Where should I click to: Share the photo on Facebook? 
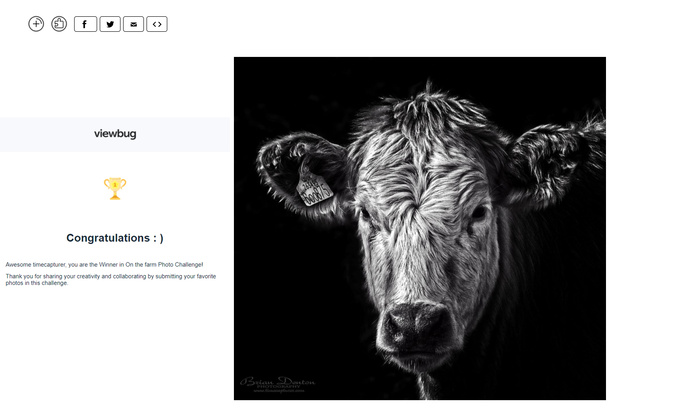(85, 24)
